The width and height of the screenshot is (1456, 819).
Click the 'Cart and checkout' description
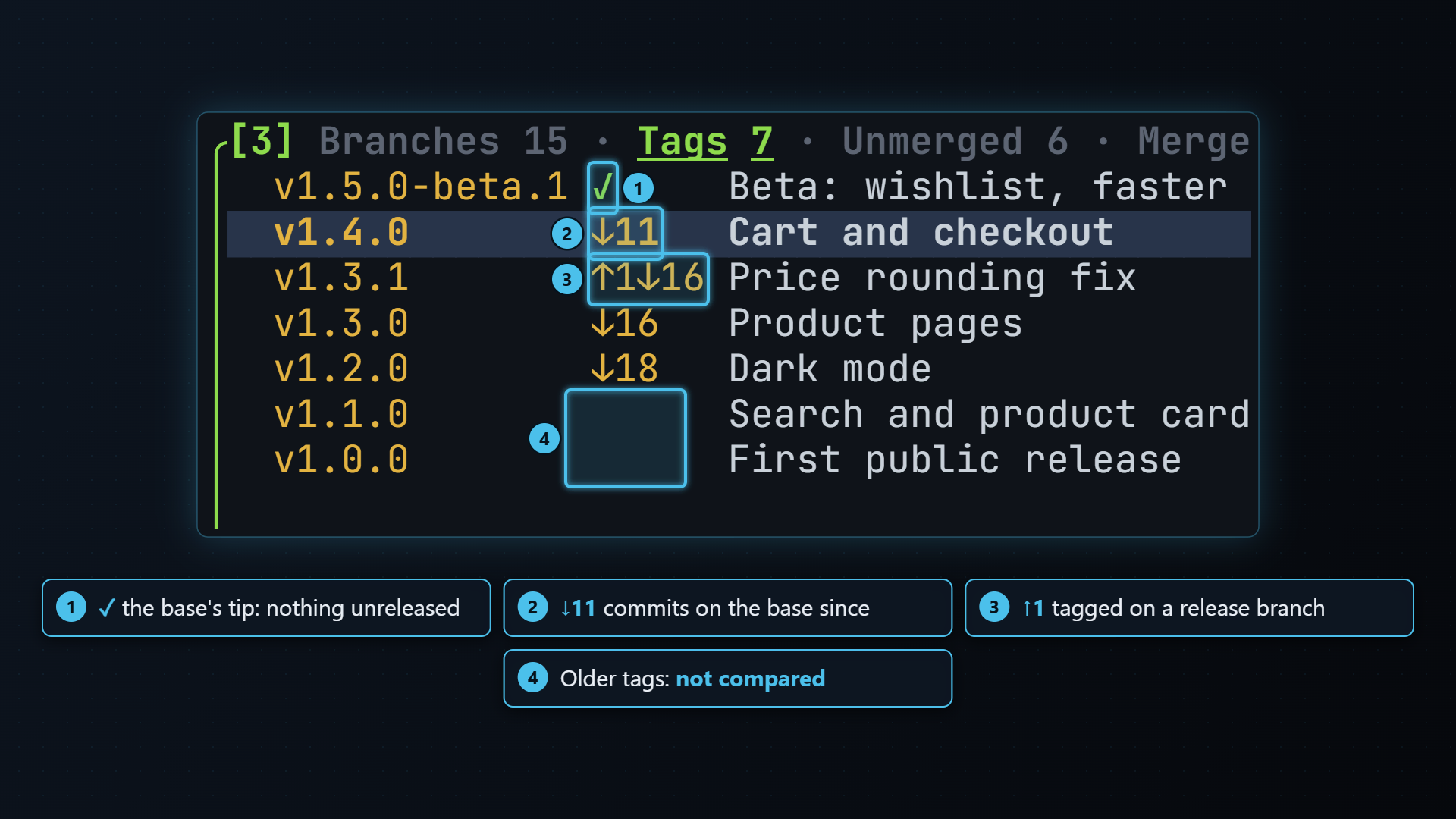click(x=921, y=233)
